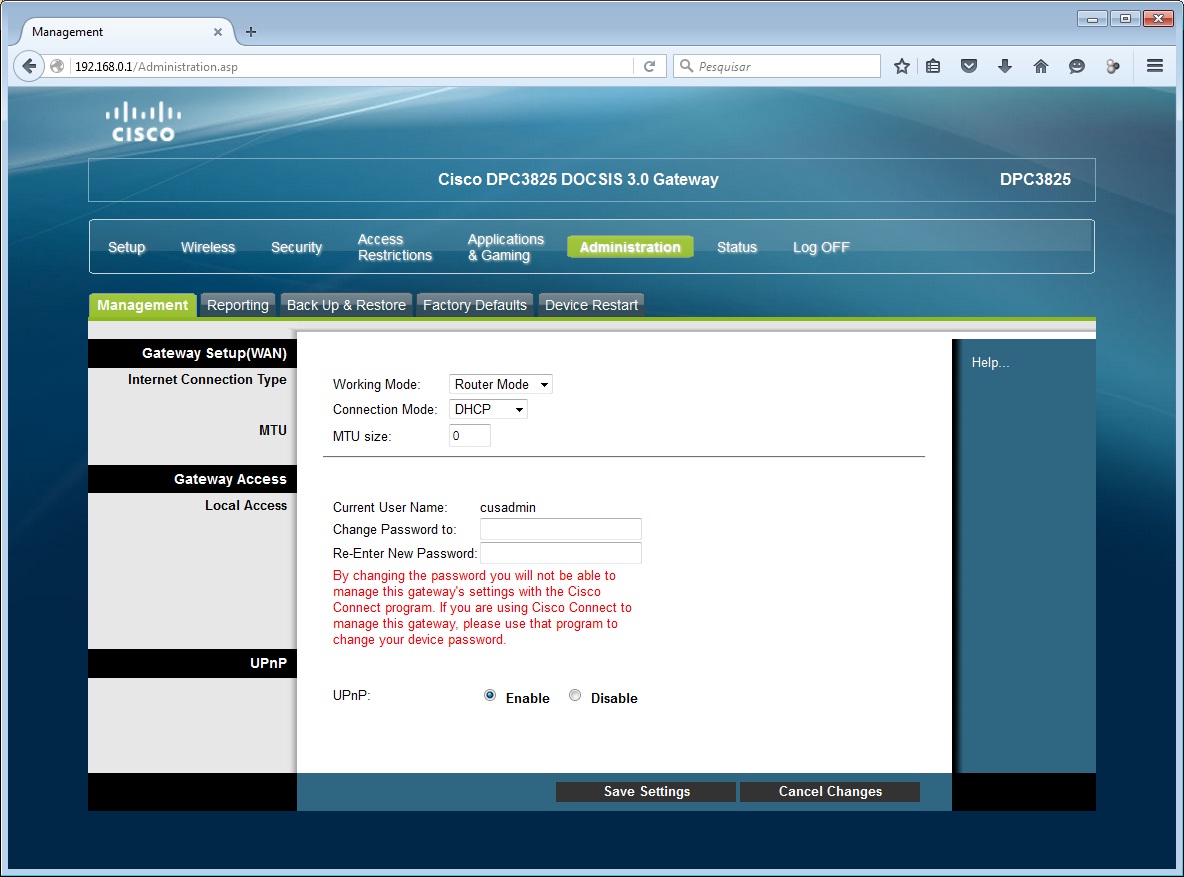Open the Downloads arrow icon
Screen dimensions: 1184x877
(1005, 66)
